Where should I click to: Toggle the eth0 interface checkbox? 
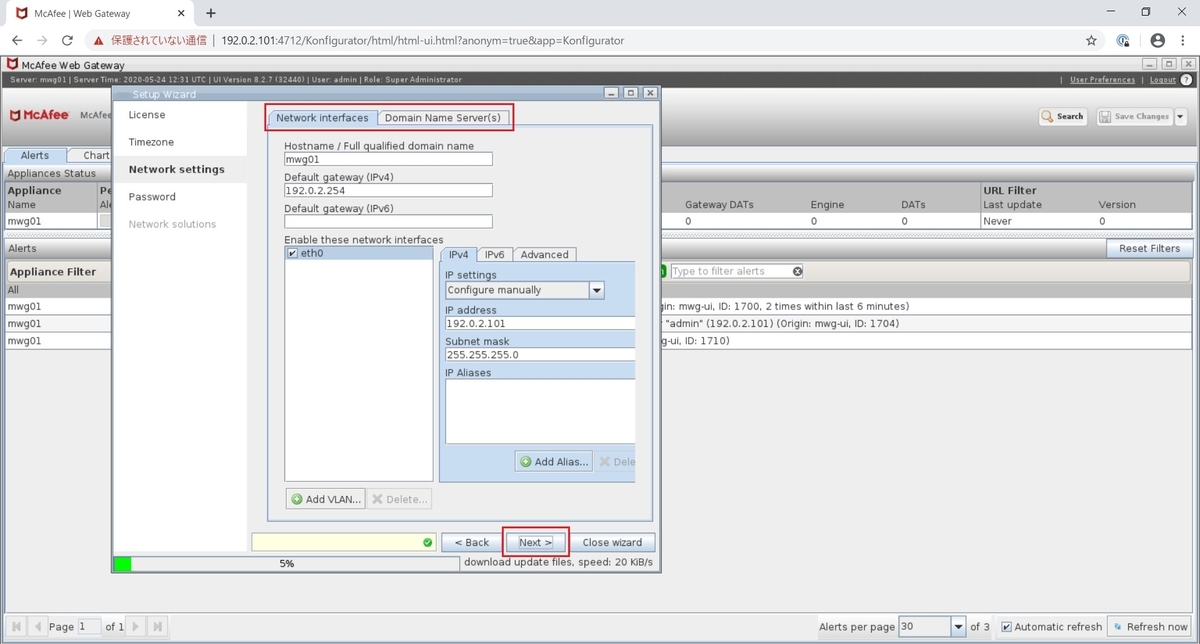tap(292, 254)
